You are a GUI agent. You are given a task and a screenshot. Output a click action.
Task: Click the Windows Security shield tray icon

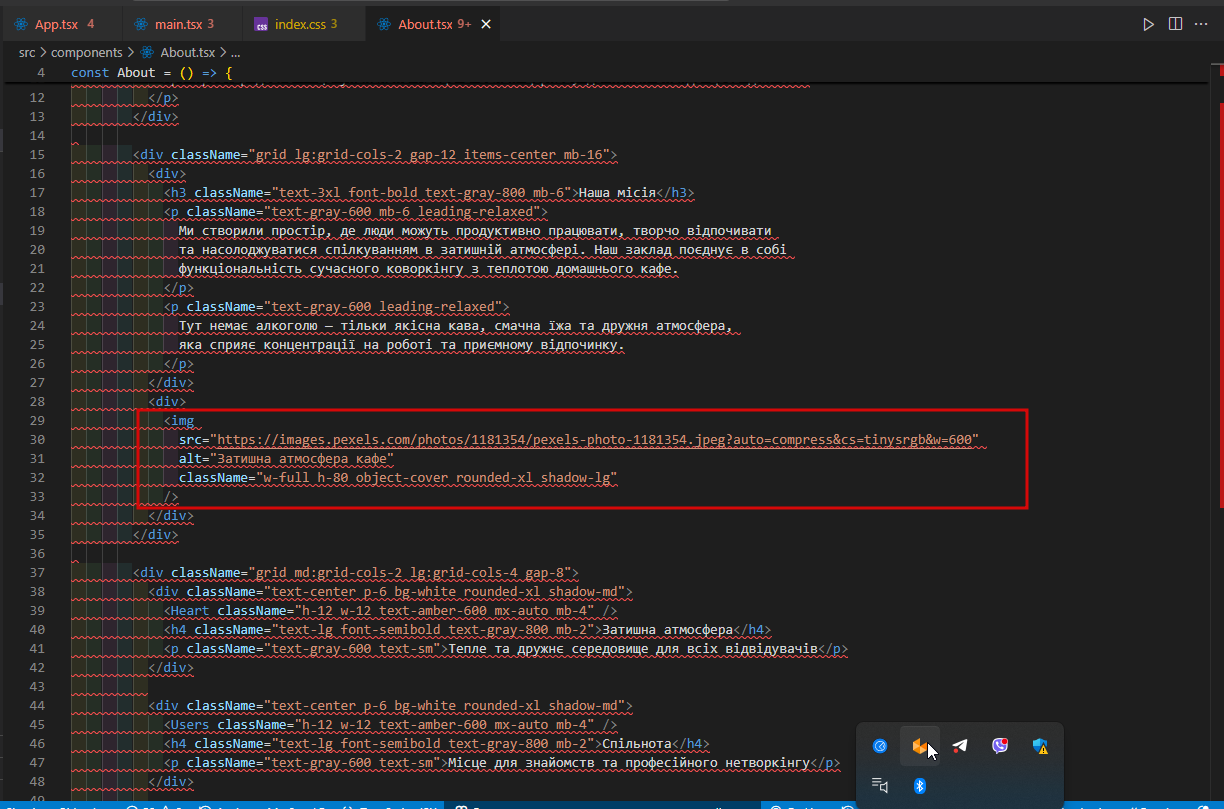click(1040, 746)
